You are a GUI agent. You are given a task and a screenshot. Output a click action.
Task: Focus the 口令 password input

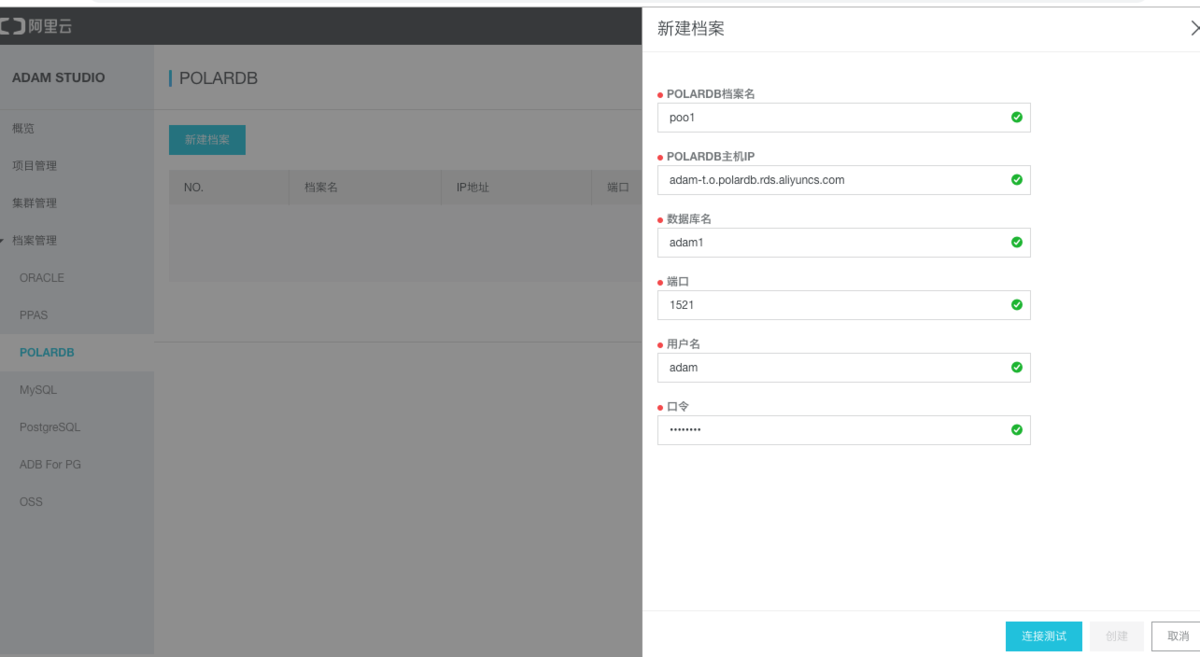pyautogui.click(x=843, y=430)
